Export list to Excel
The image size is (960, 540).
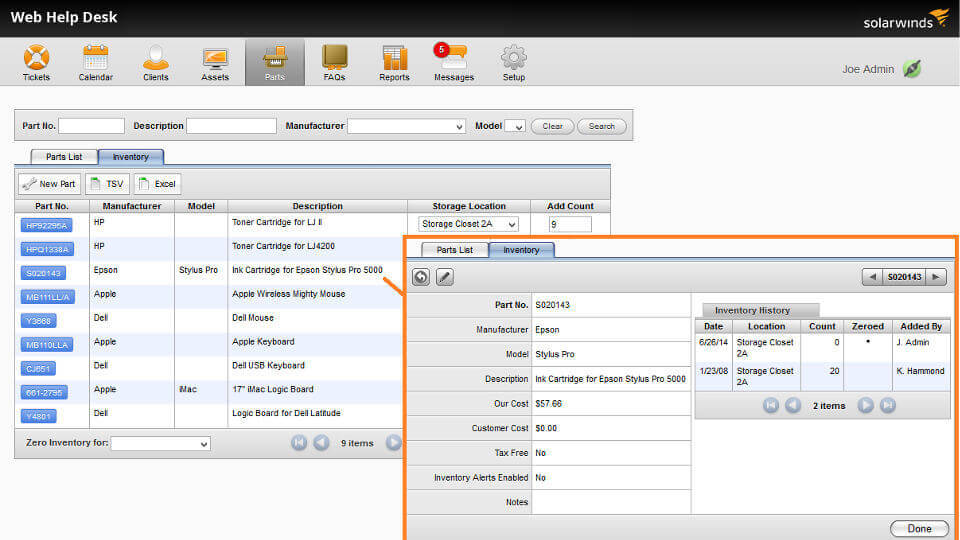pyautogui.click(x=157, y=184)
